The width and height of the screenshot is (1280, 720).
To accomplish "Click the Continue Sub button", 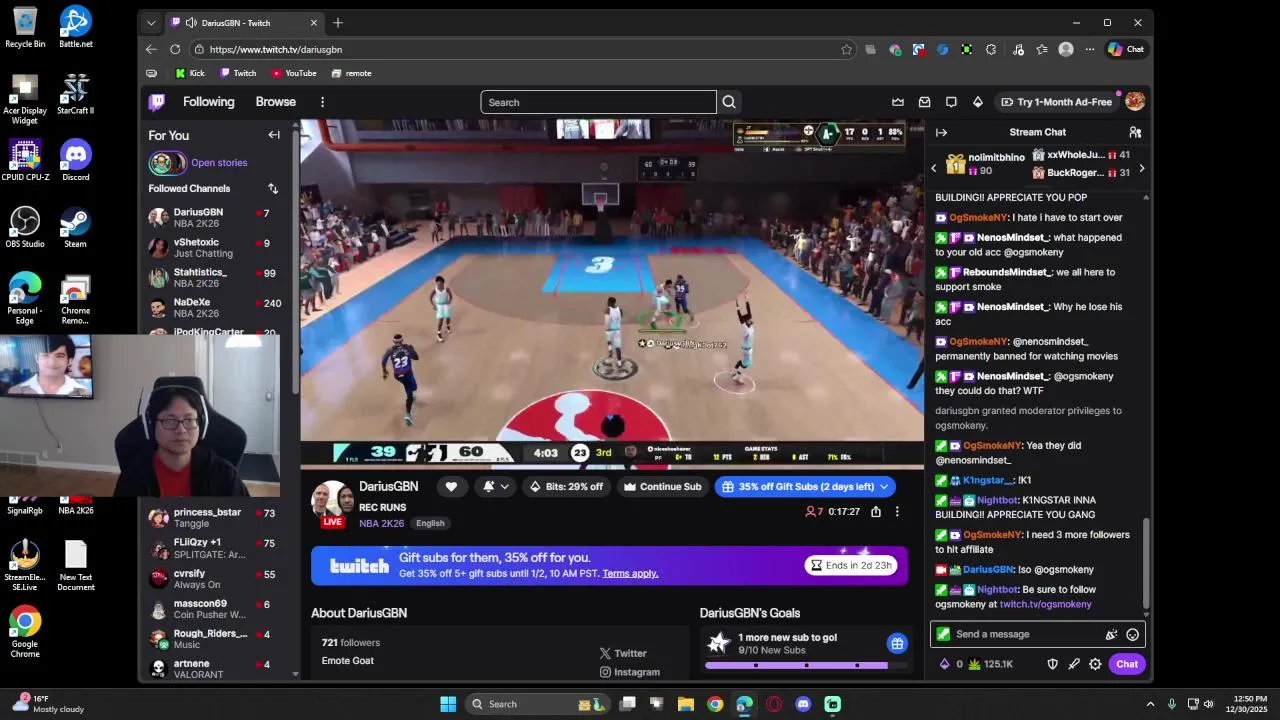I will [x=662, y=487].
